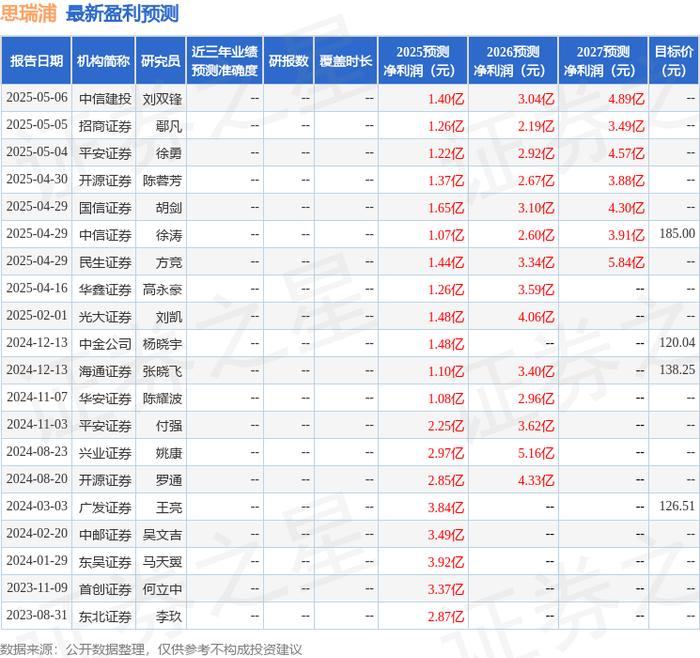The image size is (700, 658).
Task: Click the 目标价 column header
Action: [674, 60]
